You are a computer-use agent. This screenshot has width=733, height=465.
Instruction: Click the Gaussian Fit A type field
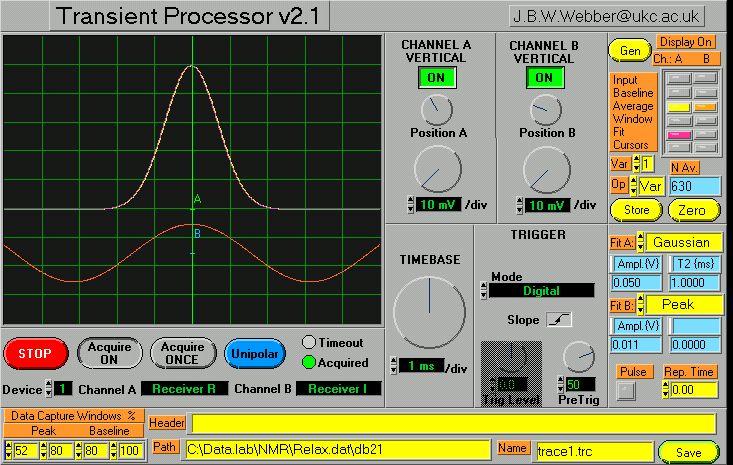[683, 242]
